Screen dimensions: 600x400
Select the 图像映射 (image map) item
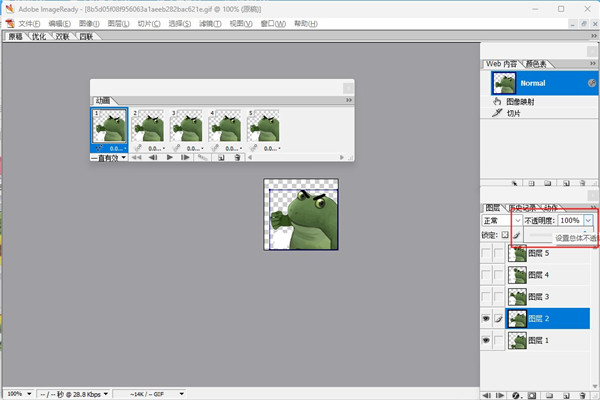(x=522, y=101)
